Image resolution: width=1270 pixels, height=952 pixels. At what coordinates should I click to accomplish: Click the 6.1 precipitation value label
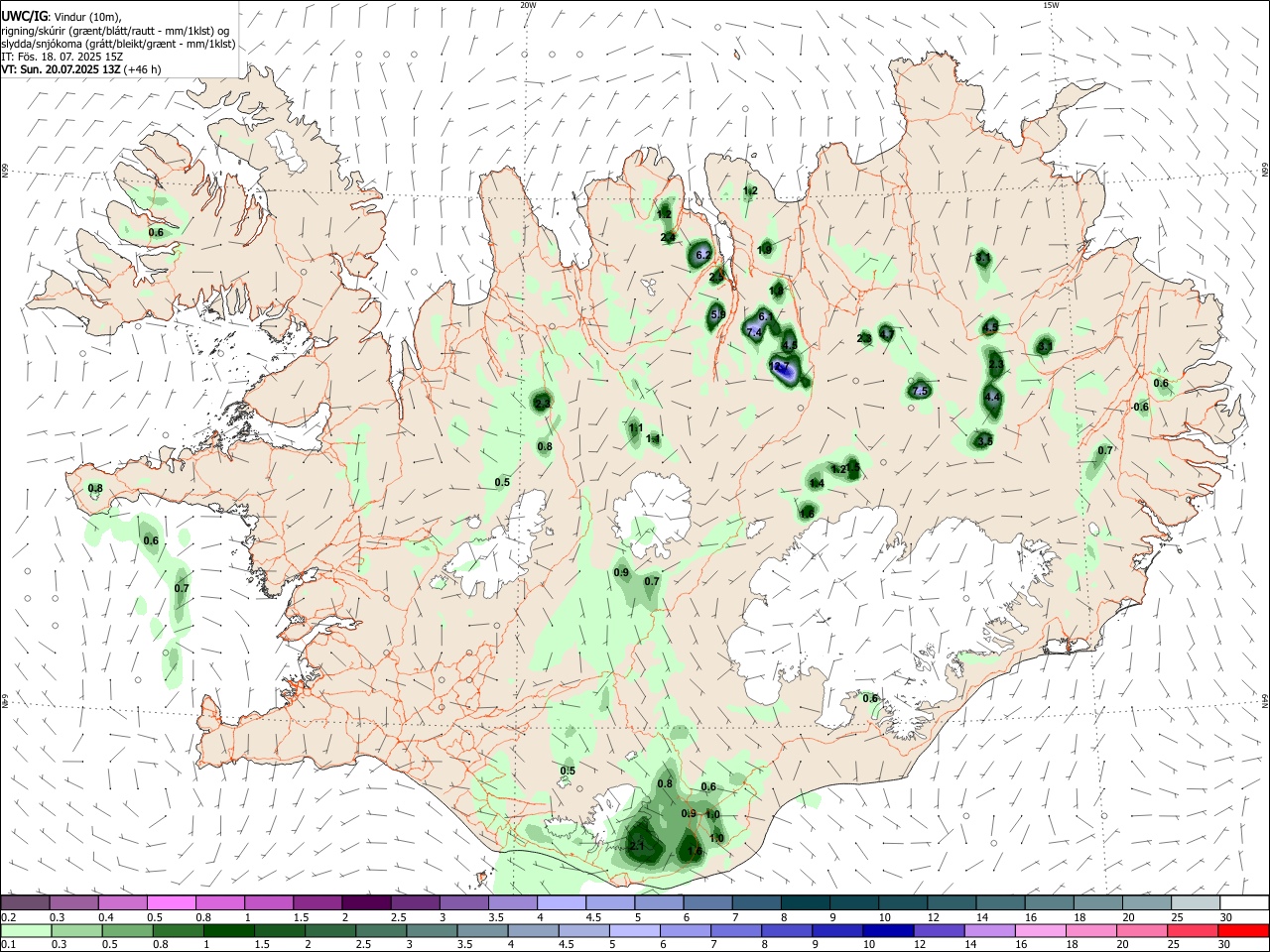[x=765, y=316]
